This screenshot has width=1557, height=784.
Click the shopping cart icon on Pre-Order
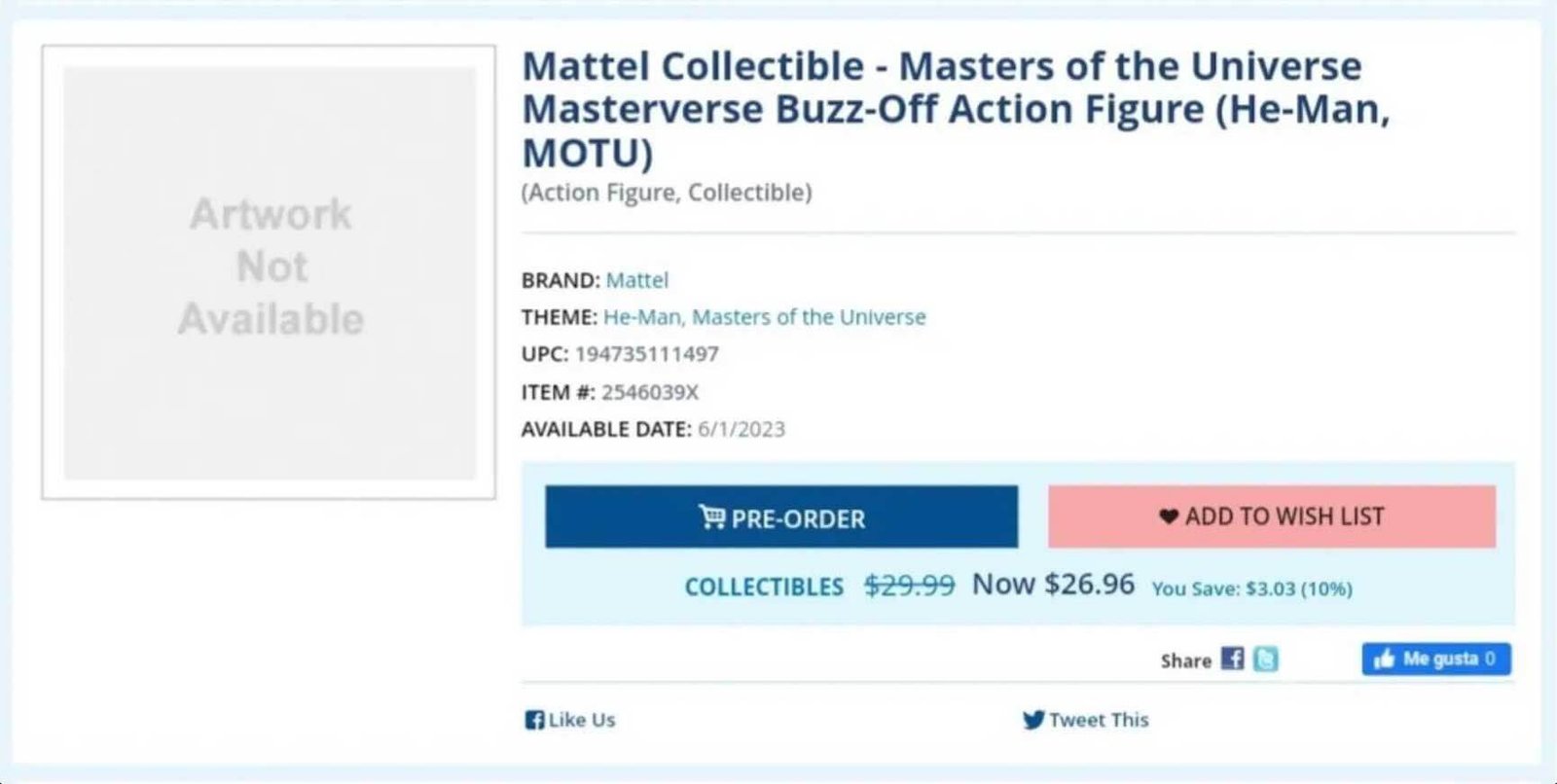[x=711, y=517]
